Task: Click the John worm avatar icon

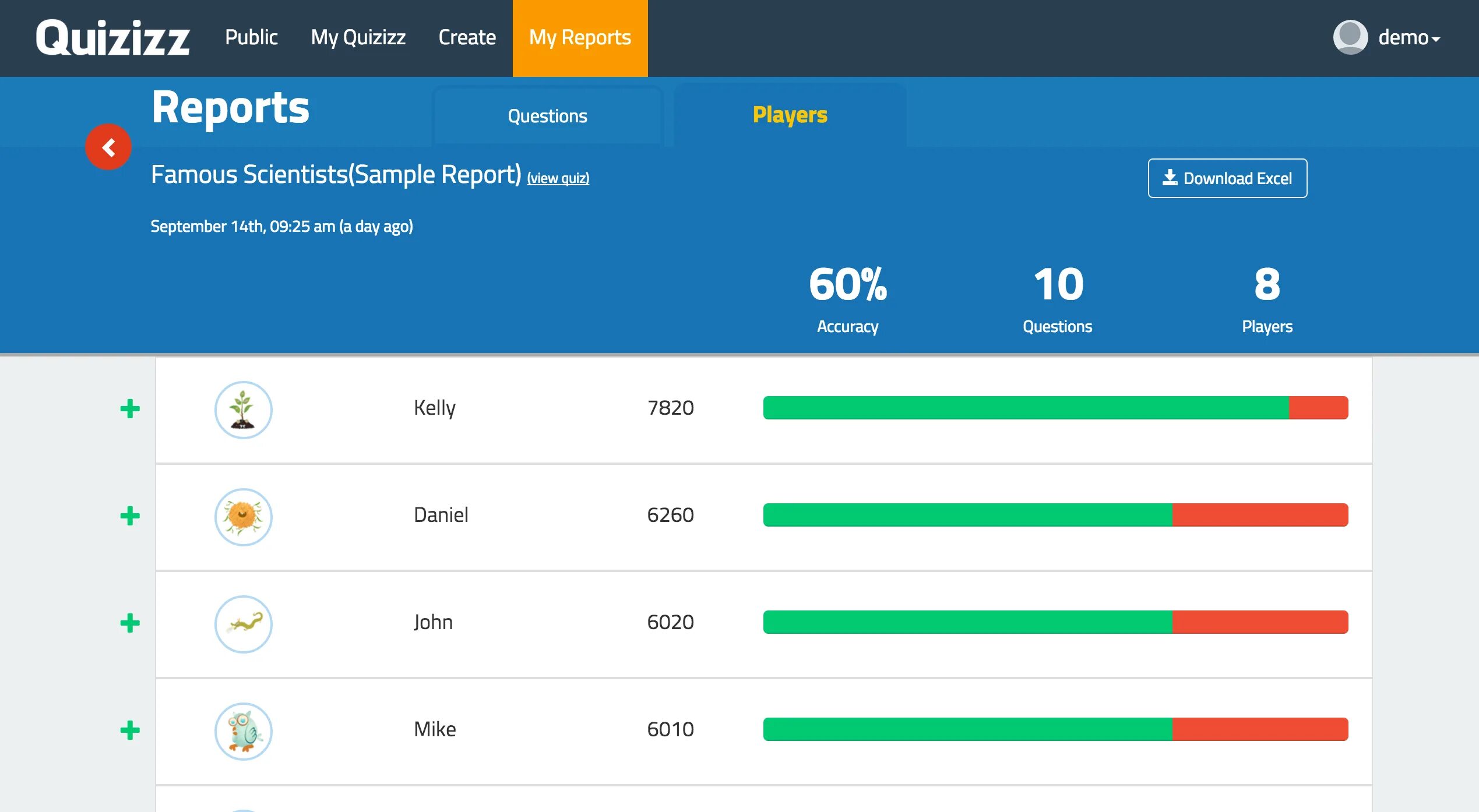Action: (x=244, y=622)
